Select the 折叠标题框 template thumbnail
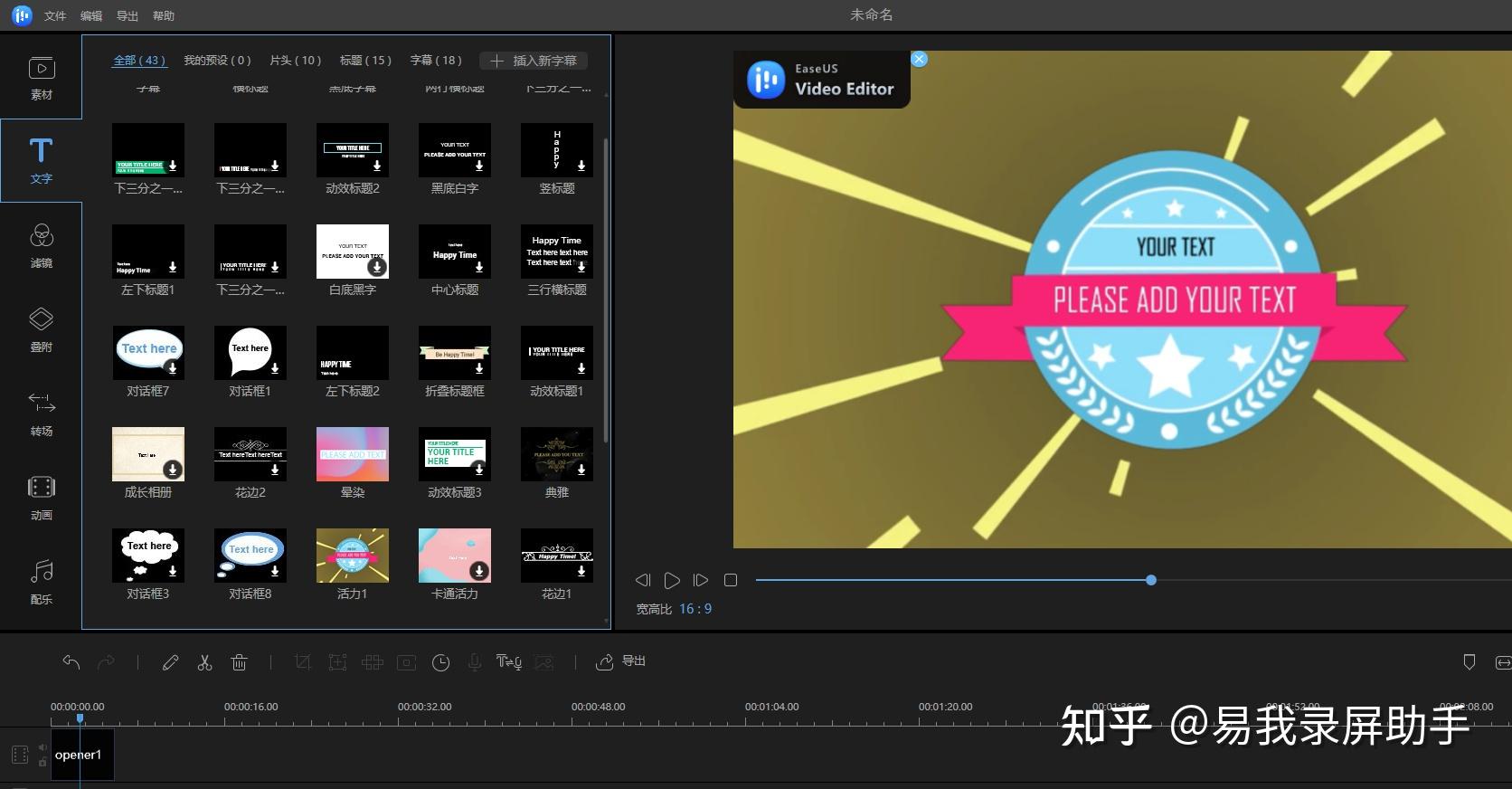Viewport: 1512px width, 789px height. tap(455, 353)
